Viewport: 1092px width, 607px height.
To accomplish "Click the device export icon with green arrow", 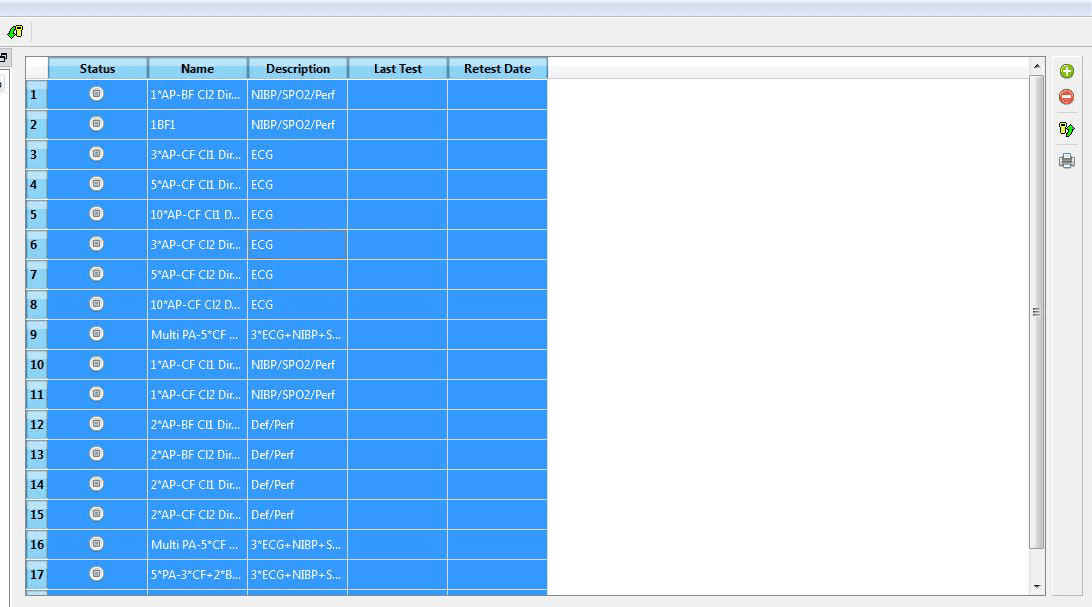I will click(x=1067, y=129).
